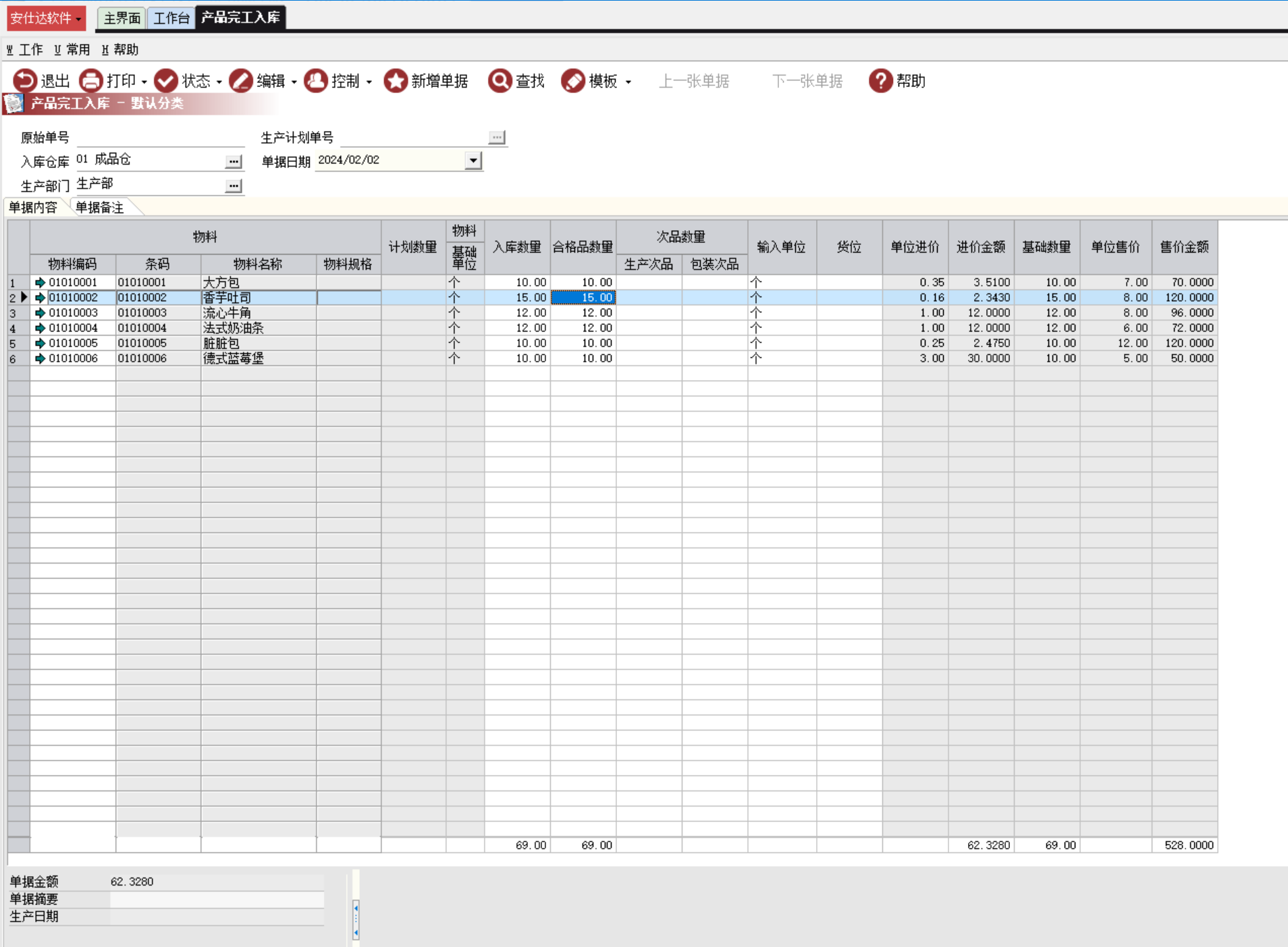This screenshot has height=947, width=1288.
Task: Switch to the 单据备注 tab
Action: point(100,207)
